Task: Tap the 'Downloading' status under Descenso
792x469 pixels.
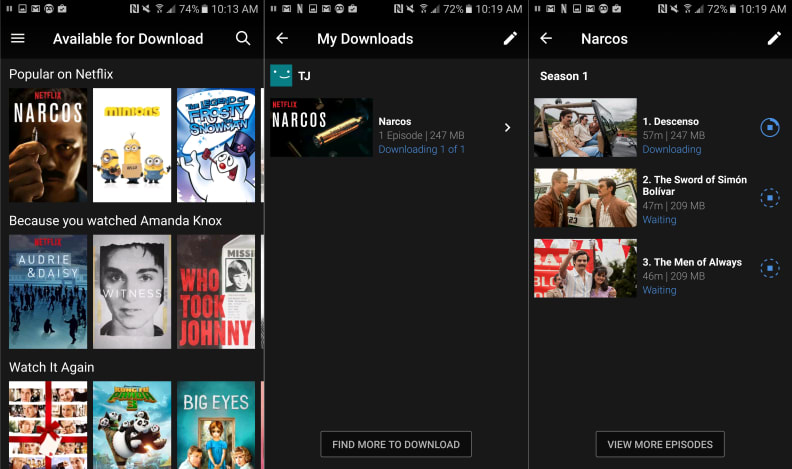Action: pos(672,149)
